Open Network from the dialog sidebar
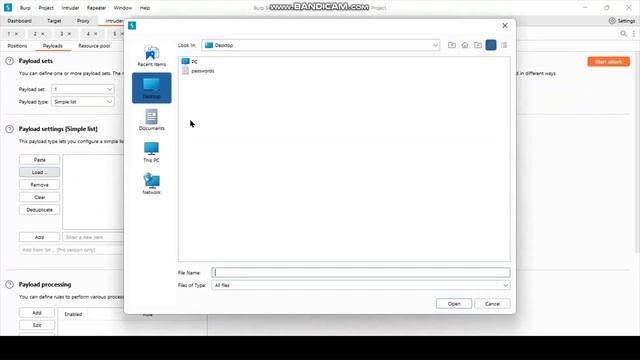640x360 pixels. (151, 184)
